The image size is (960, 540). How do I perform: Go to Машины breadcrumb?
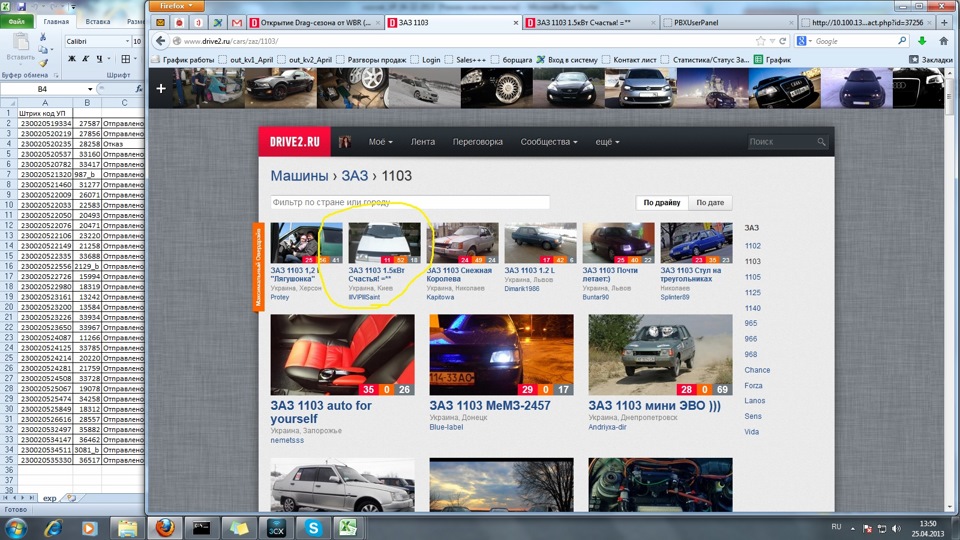pyautogui.click(x=299, y=176)
